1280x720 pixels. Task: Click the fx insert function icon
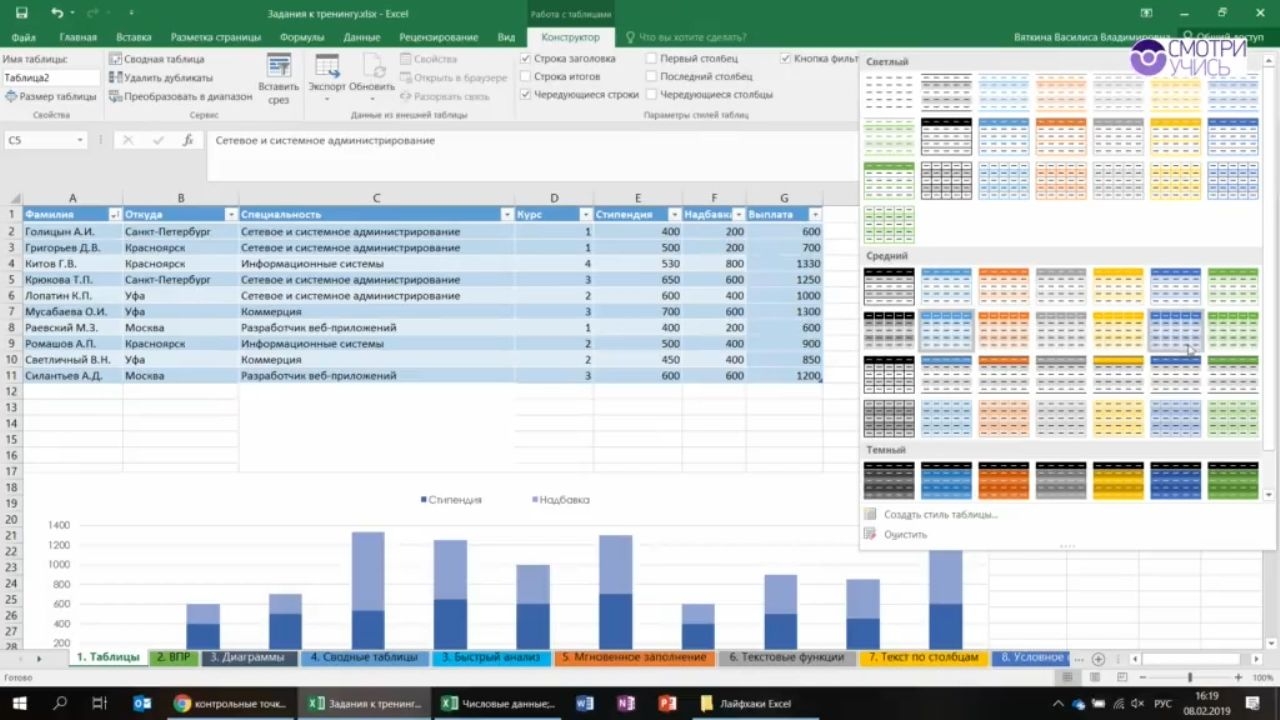[x=188, y=141]
